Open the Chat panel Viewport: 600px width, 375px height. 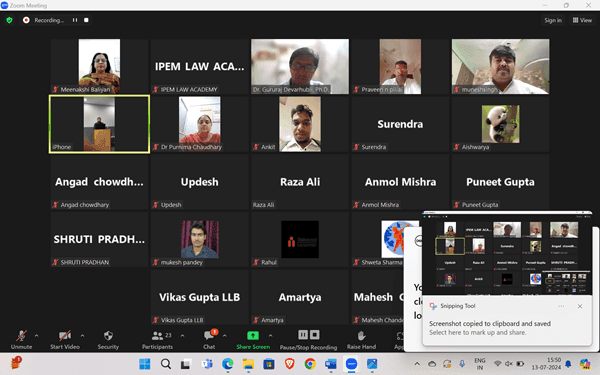[x=209, y=339]
